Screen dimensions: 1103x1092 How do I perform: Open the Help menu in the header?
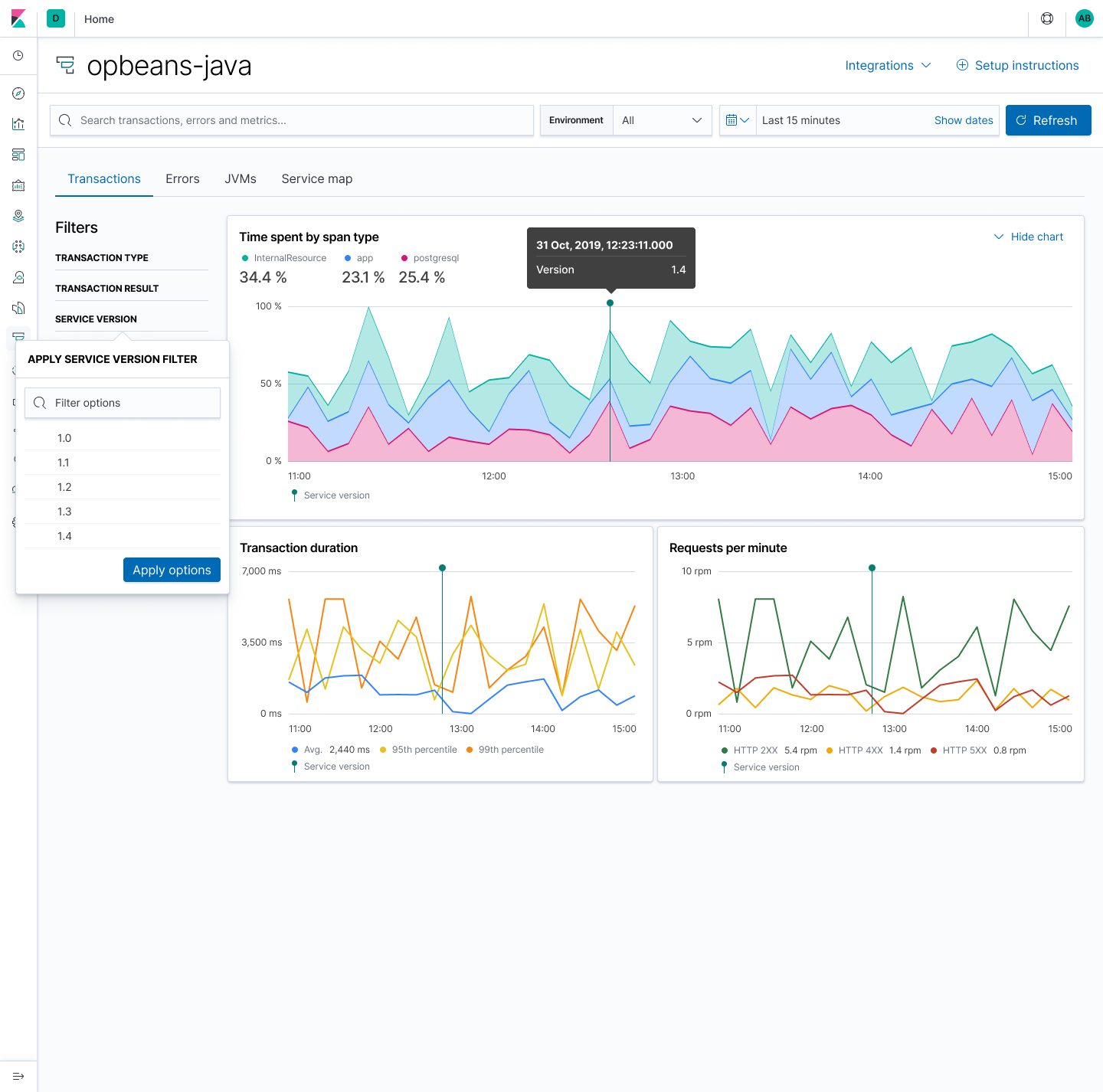click(x=1046, y=18)
